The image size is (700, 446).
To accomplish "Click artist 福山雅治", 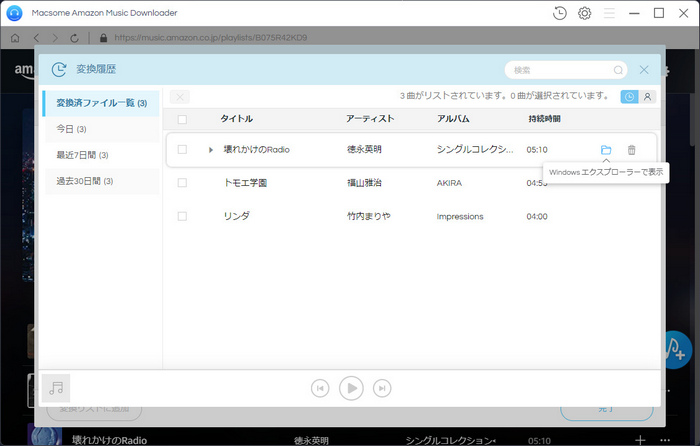I will click(x=364, y=183).
